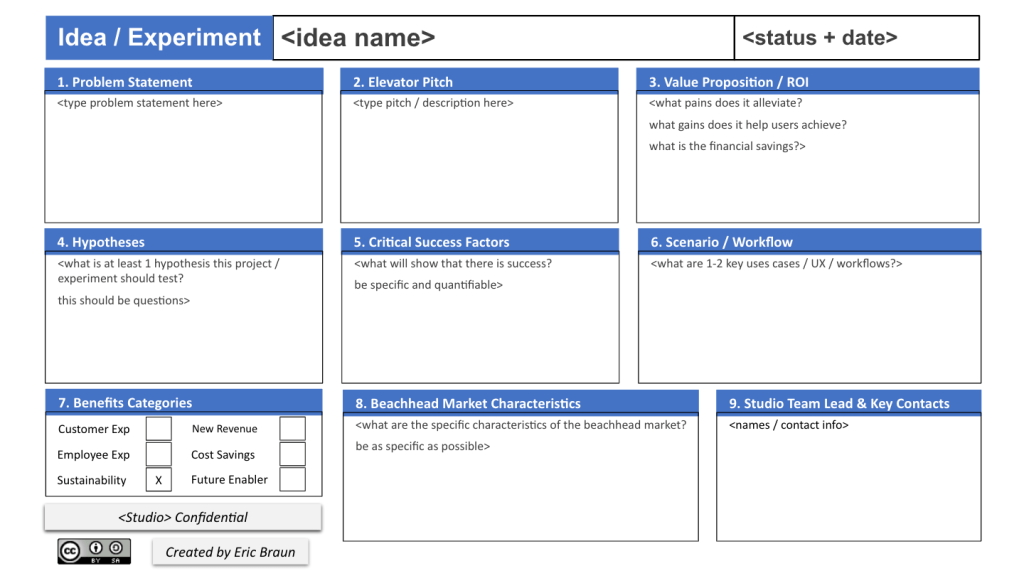Check the Employee Exp checkbox

tap(158, 454)
